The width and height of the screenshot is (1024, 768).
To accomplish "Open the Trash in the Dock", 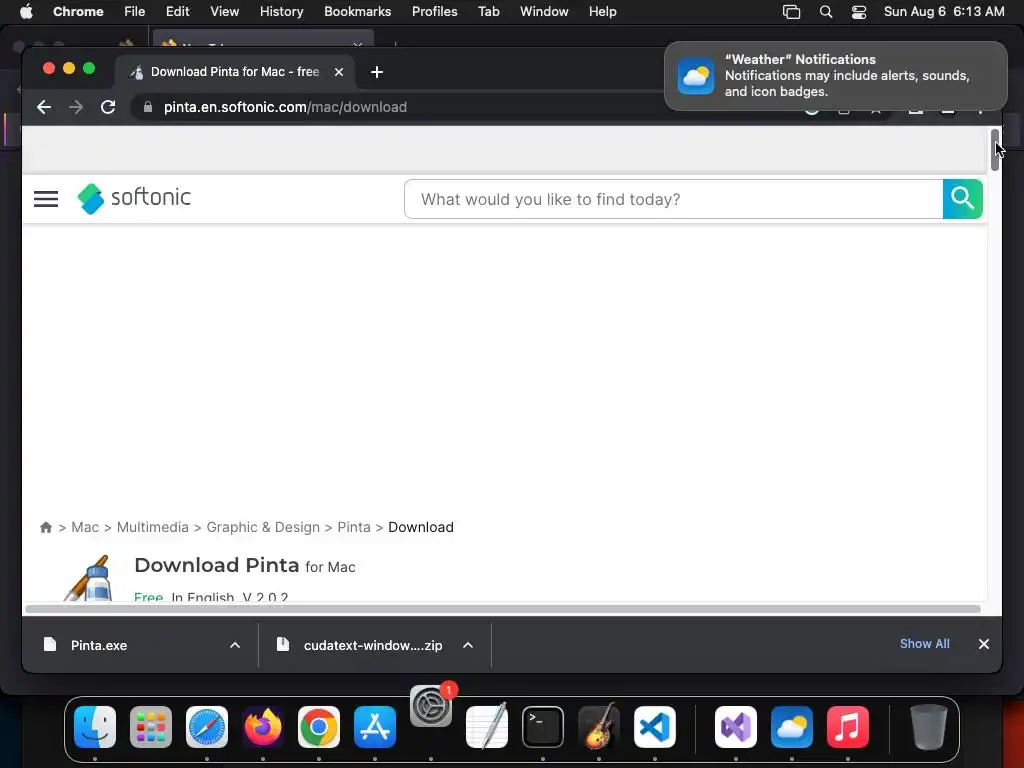I will tap(929, 727).
